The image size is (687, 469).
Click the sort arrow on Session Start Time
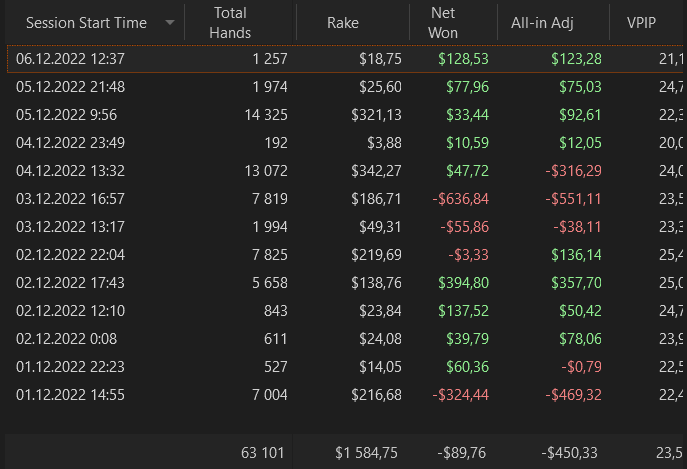(x=170, y=23)
